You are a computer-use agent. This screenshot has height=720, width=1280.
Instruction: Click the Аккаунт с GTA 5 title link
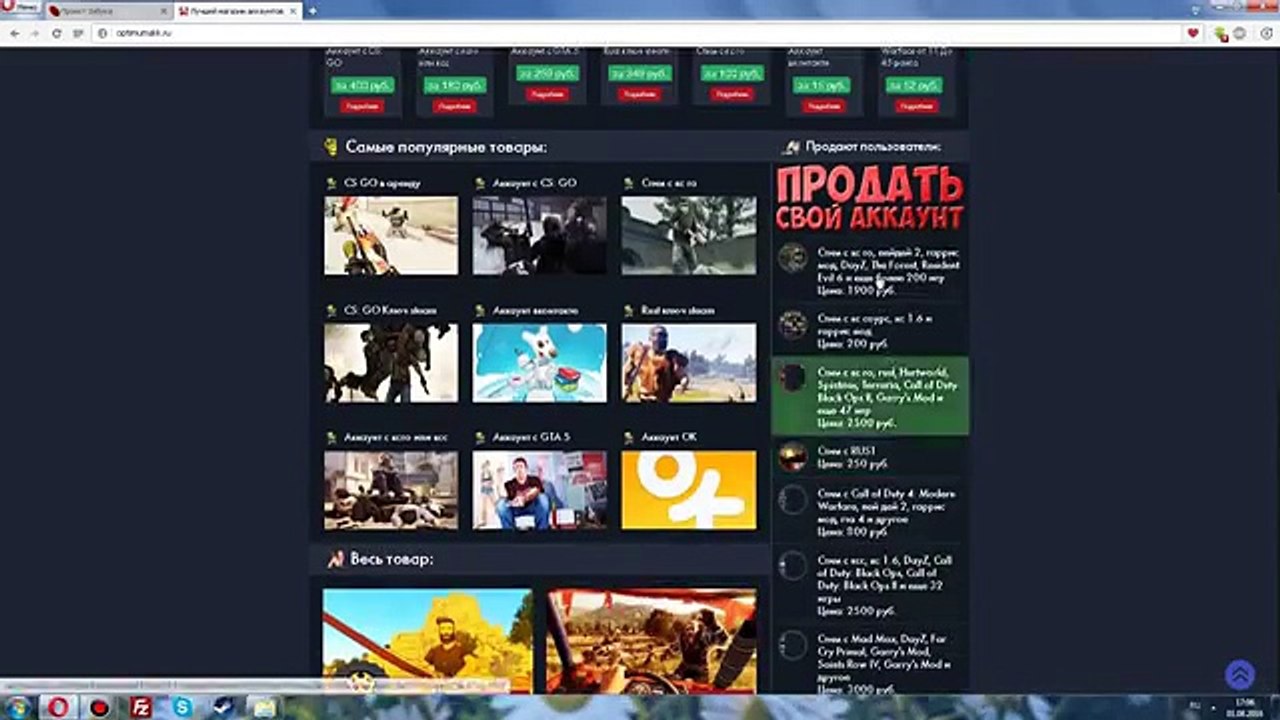530,438
